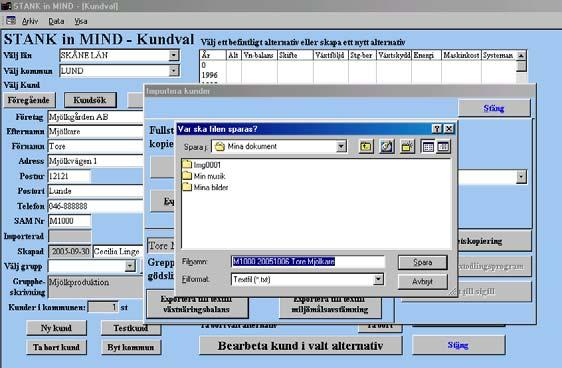This screenshot has width=562, height=368.
Task: Click the Skifte column header
Action: (x=295, y=55)
